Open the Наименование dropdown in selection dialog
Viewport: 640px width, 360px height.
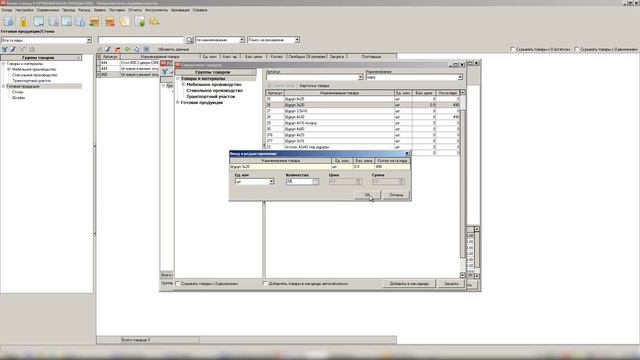[460, 77]
